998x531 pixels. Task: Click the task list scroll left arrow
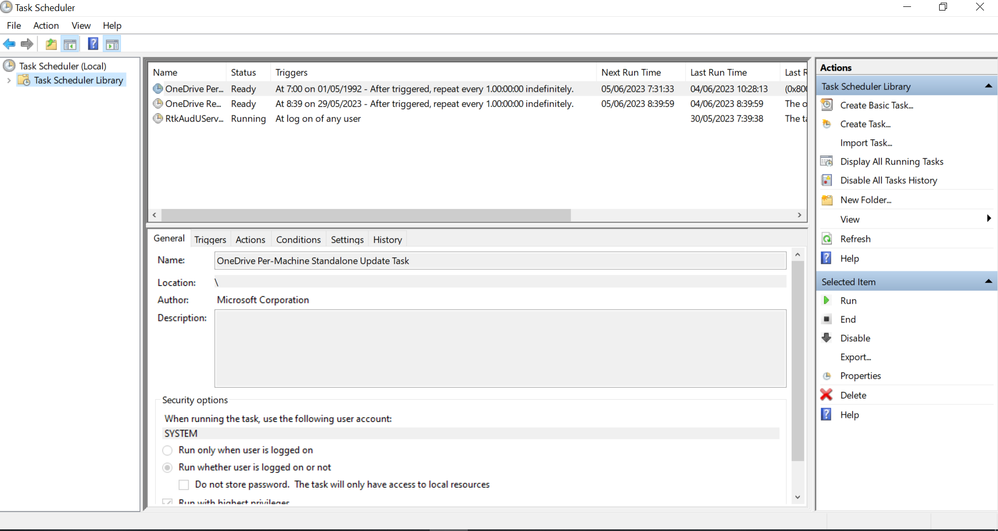tap(155, 215)
